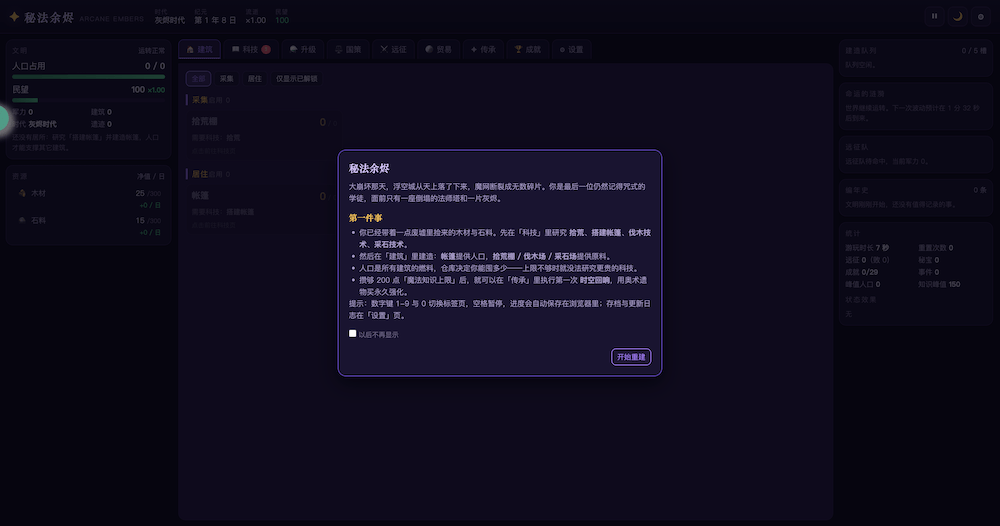Select the 采集 filter chip
Screen dimensions: 1000x526
(x=226, y=78)
